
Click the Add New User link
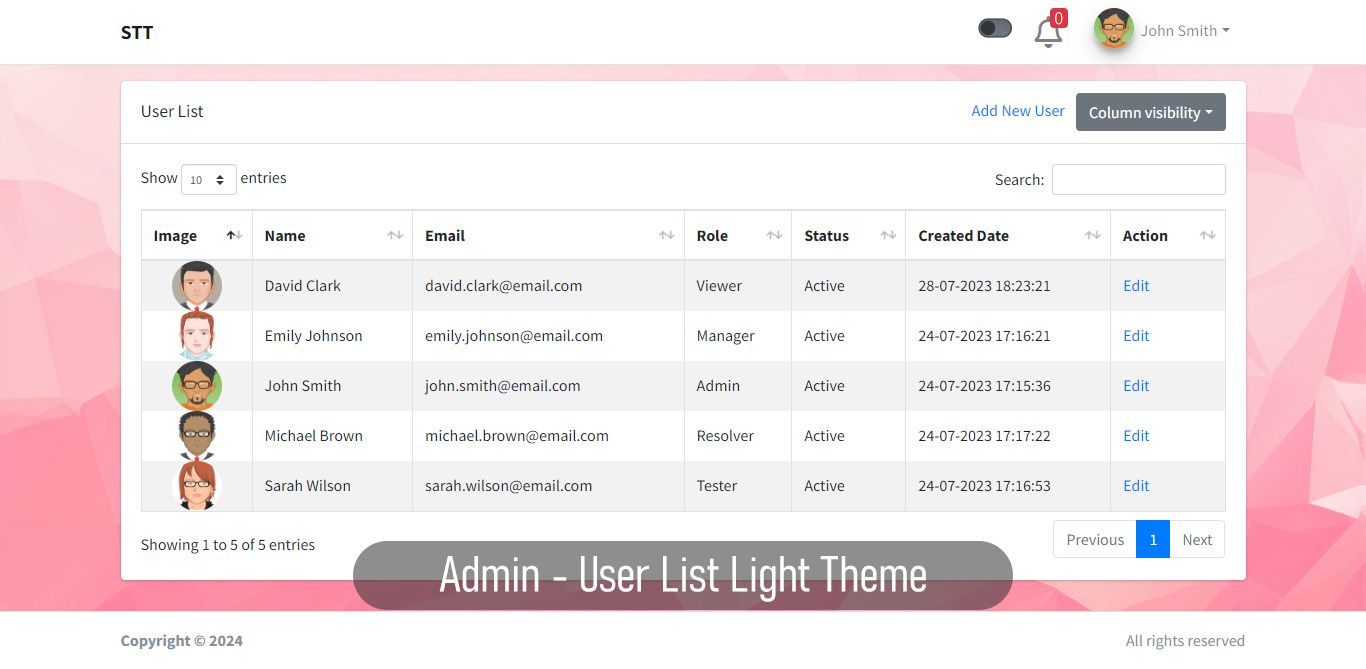click(x=1017, y=111)
